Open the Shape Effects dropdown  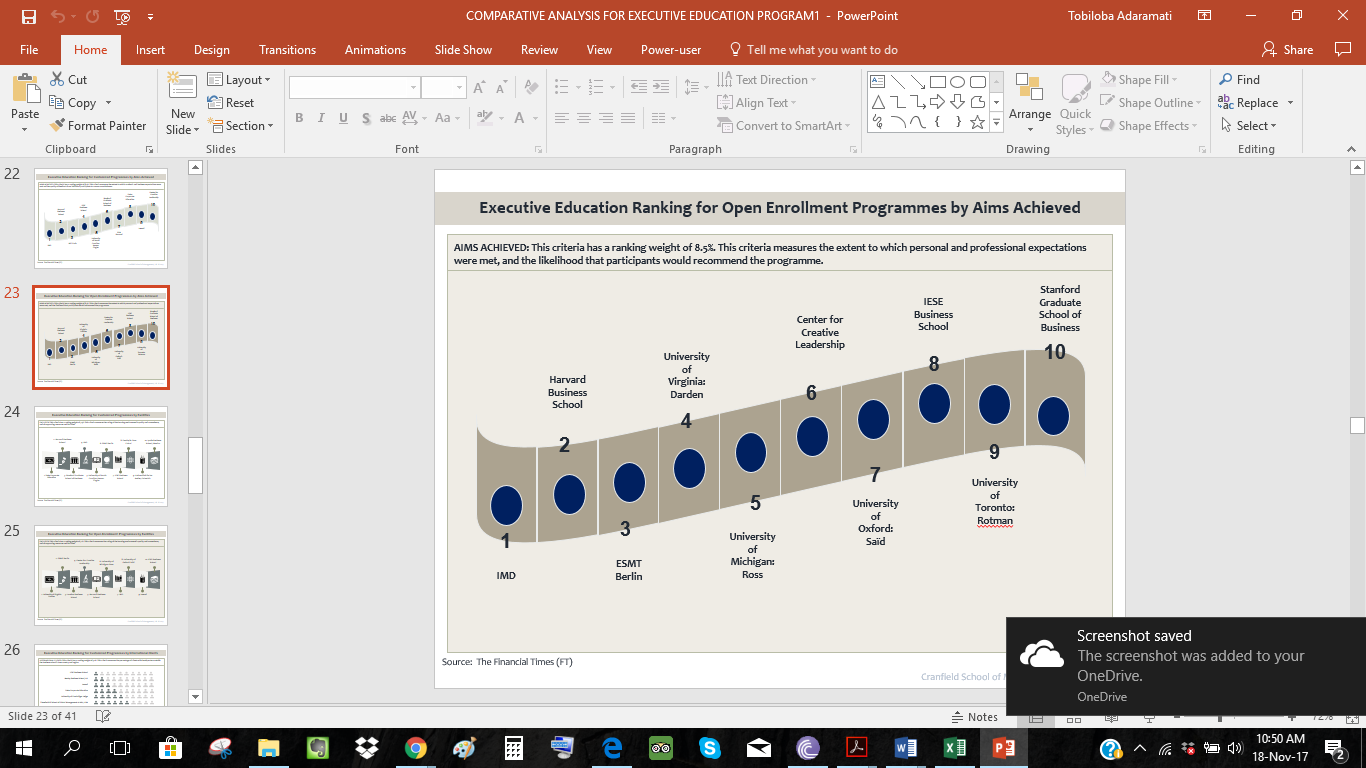tap(1149, 126)
